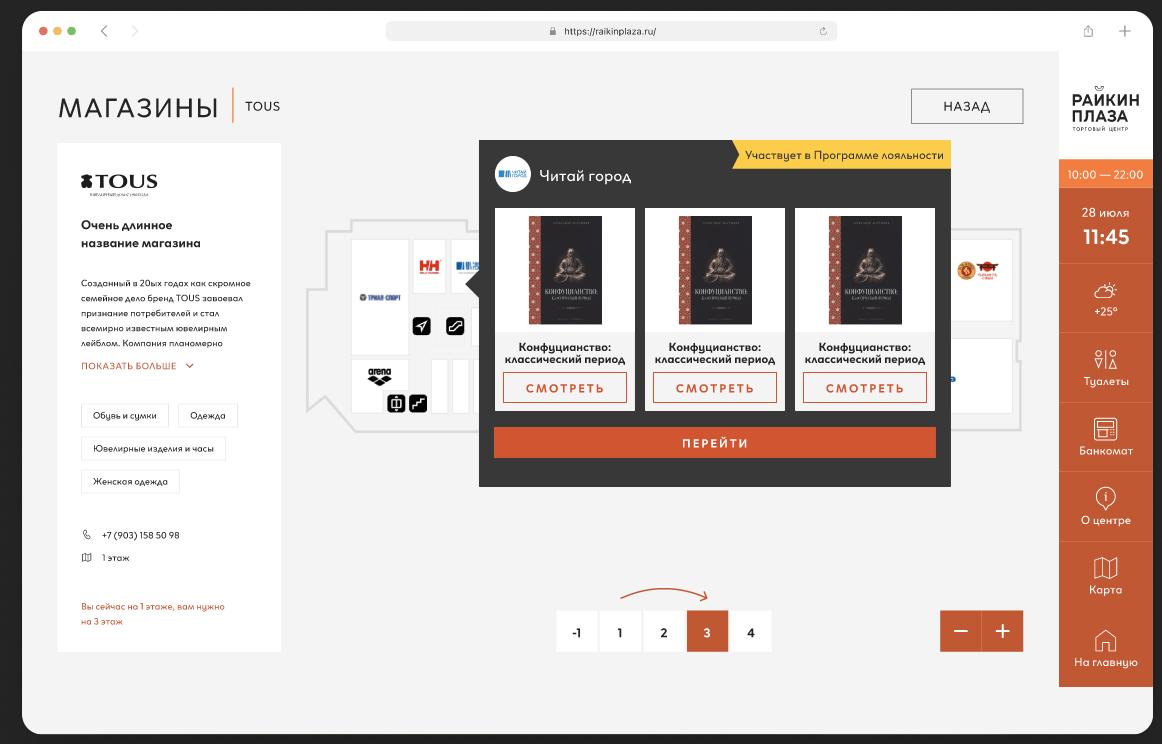1162x744 pixels.
Task: Go to На главную home page
Action: pyautogui.click(x=1105, y=648)
